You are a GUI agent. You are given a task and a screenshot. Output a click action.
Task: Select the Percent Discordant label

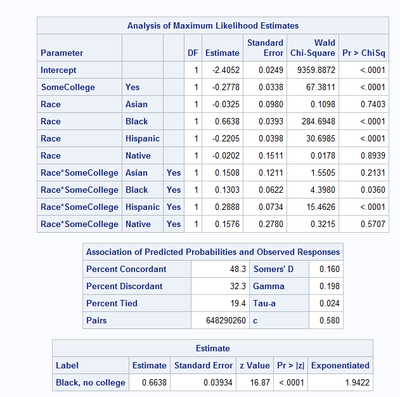tap(124, 286)
